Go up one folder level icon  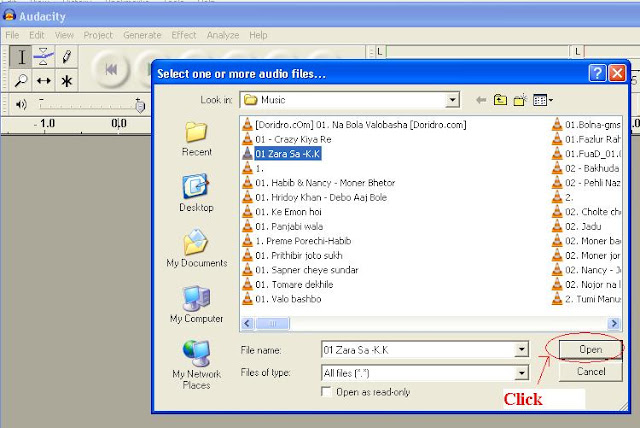point(500,100)
